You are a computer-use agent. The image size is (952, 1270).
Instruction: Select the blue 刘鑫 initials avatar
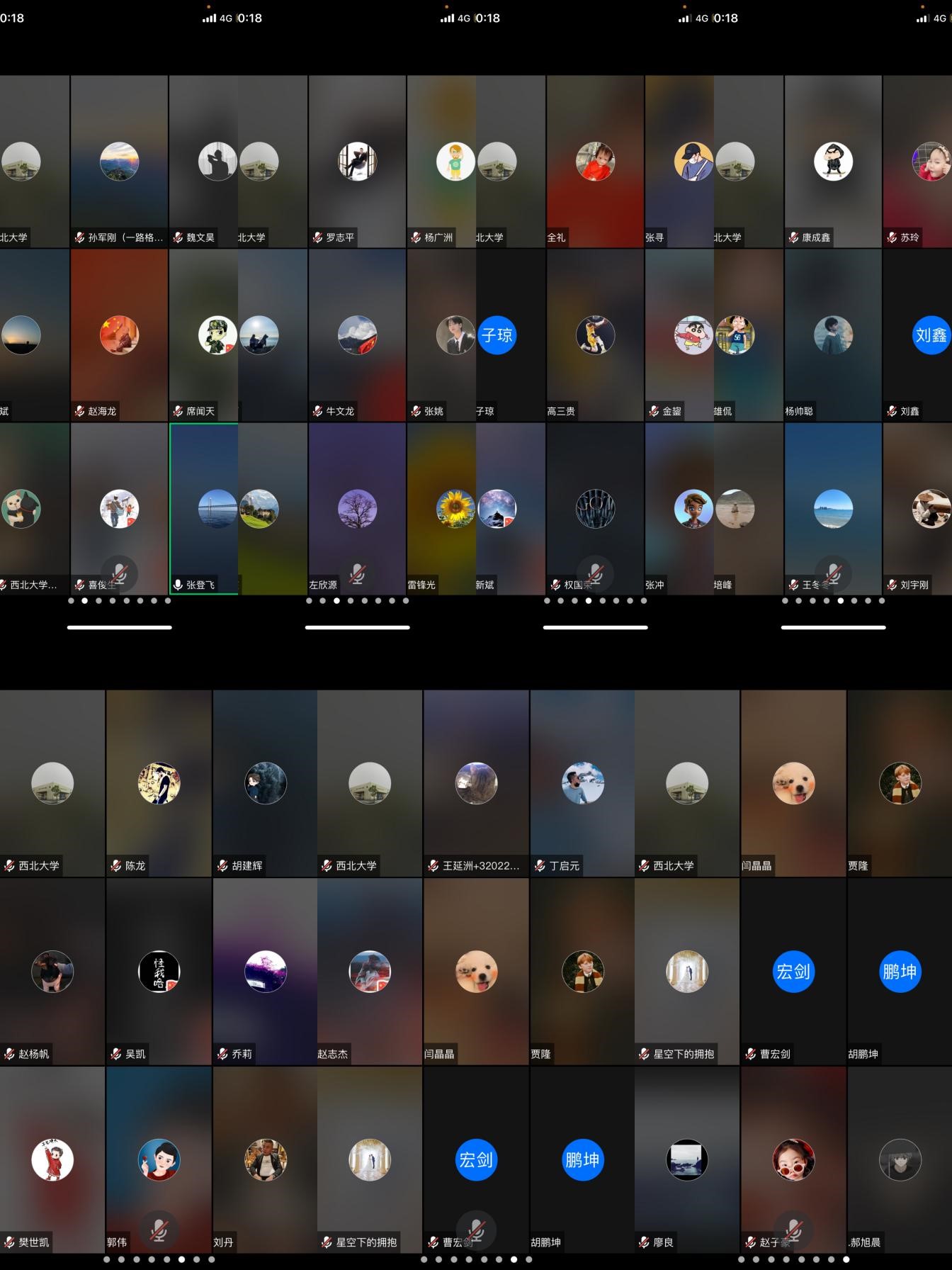931,335
